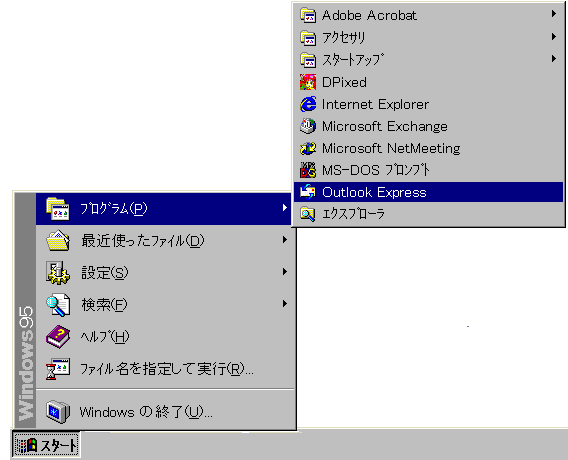The image size is (568, 460).
Task: Open the スタートアップ menu entry
Action: tap(428, 60)
